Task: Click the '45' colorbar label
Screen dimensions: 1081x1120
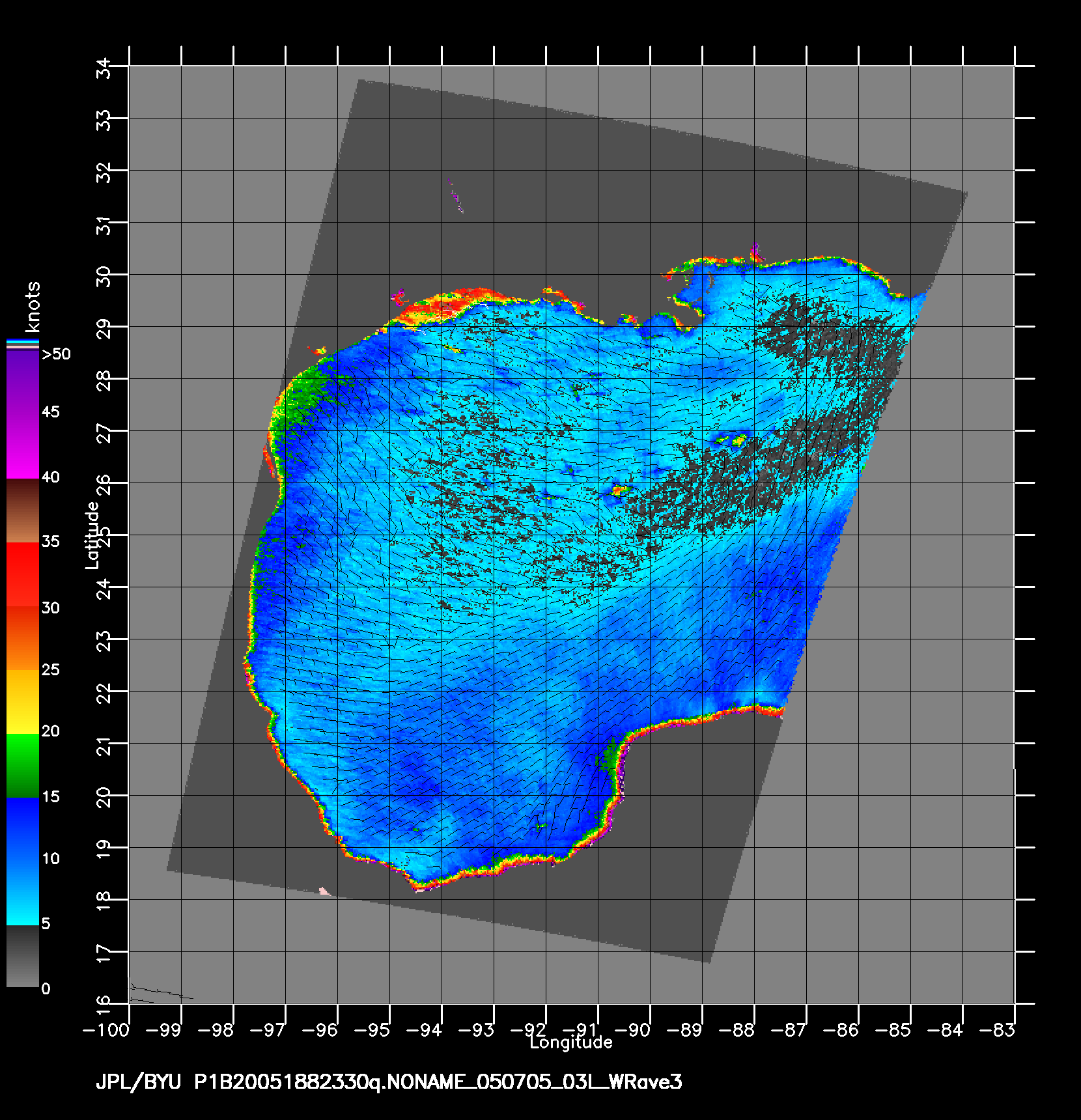Action: [51, 412]
